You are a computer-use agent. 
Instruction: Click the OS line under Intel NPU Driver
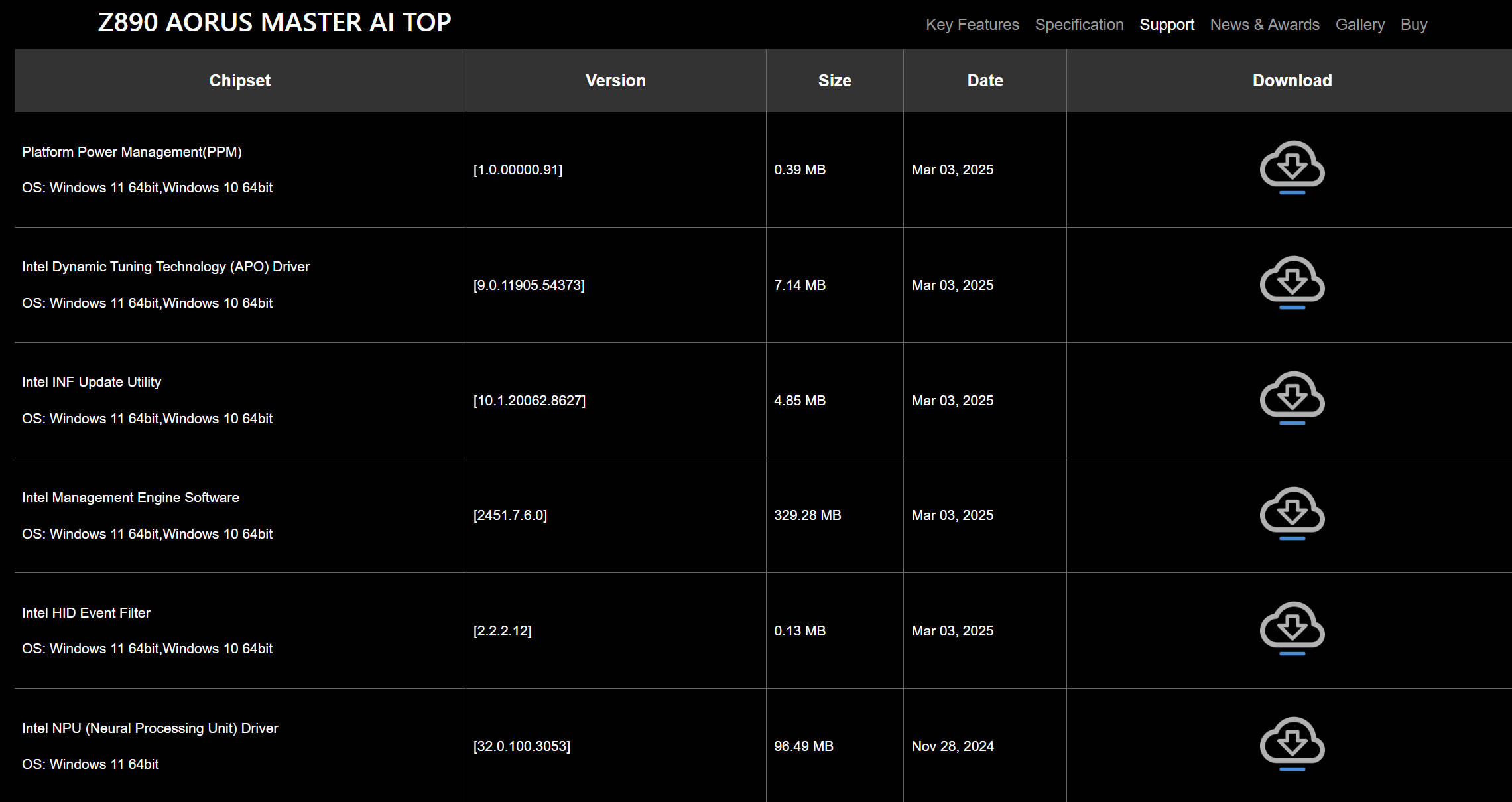click(x=90, y=764)
